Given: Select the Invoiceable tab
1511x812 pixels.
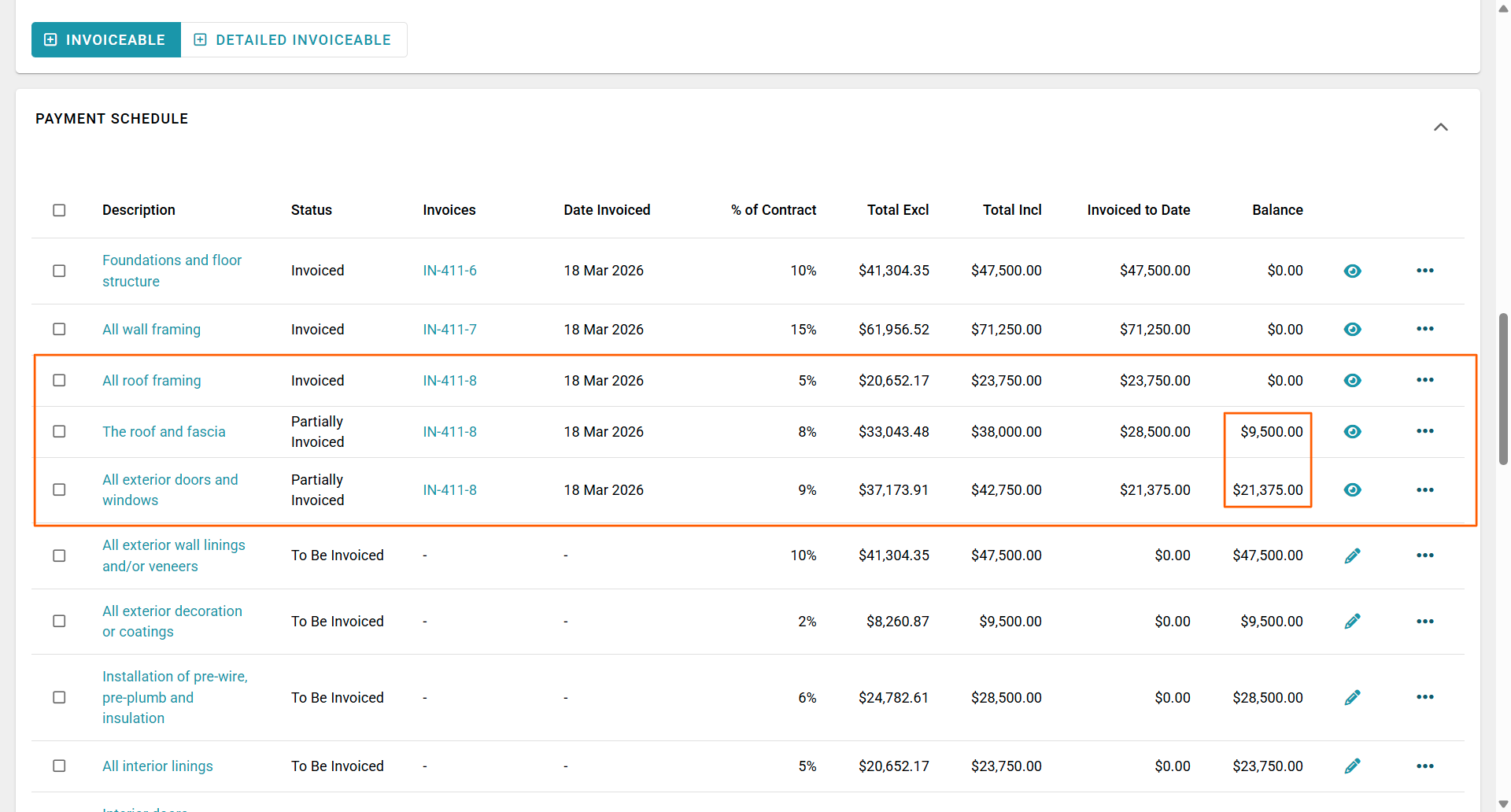Looking at the screenshot, I should [106, 40].
